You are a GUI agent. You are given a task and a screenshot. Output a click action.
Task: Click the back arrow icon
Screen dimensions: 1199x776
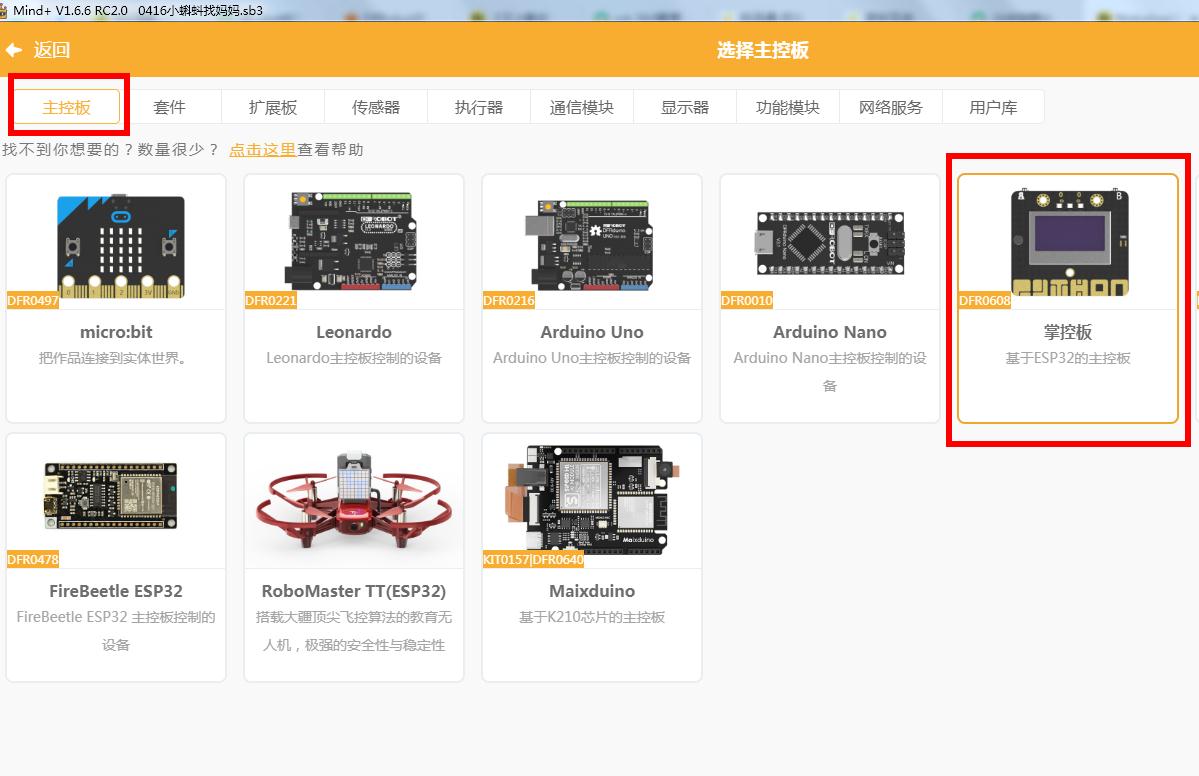click(14, 50)
